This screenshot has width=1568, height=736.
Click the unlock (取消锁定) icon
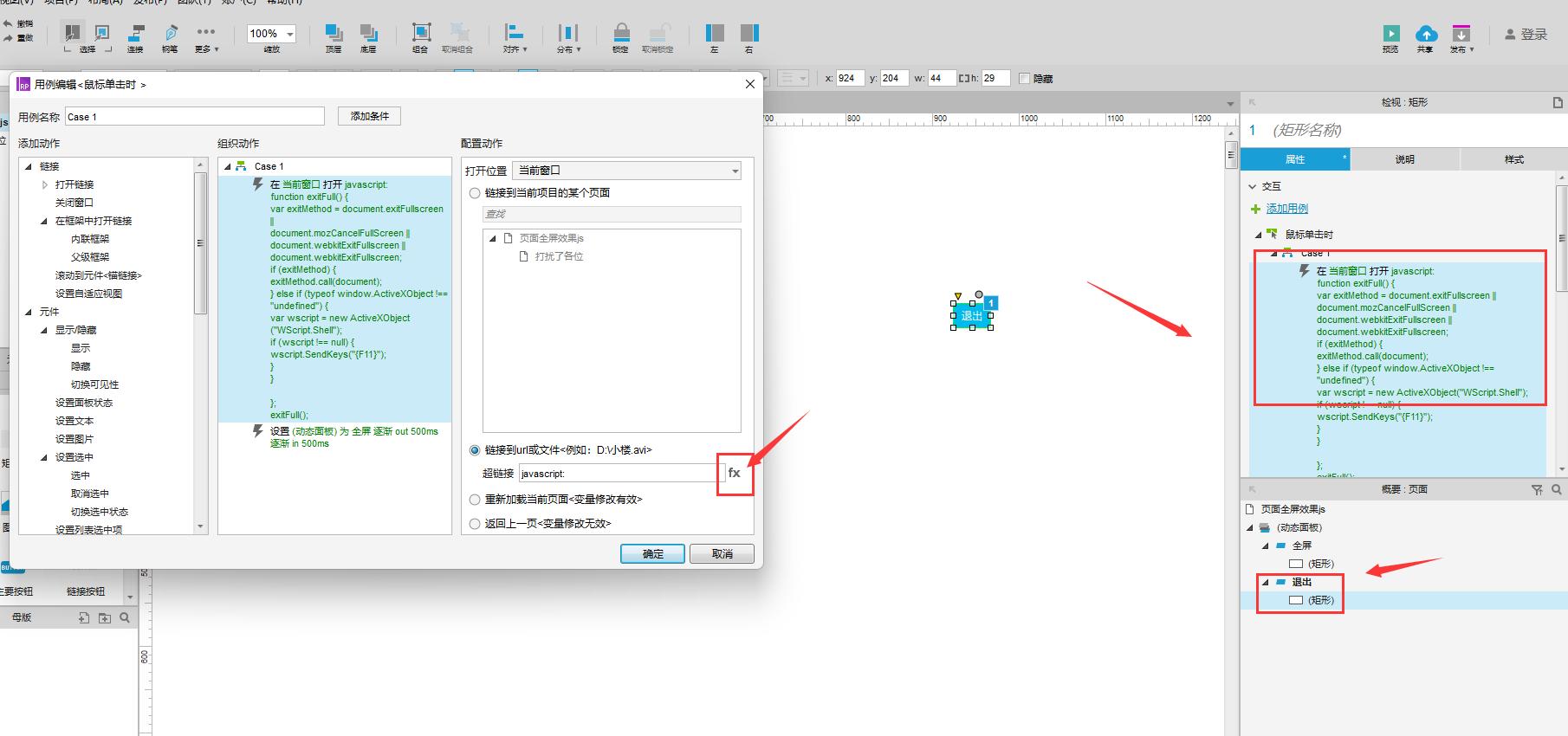tap(658, 33)
